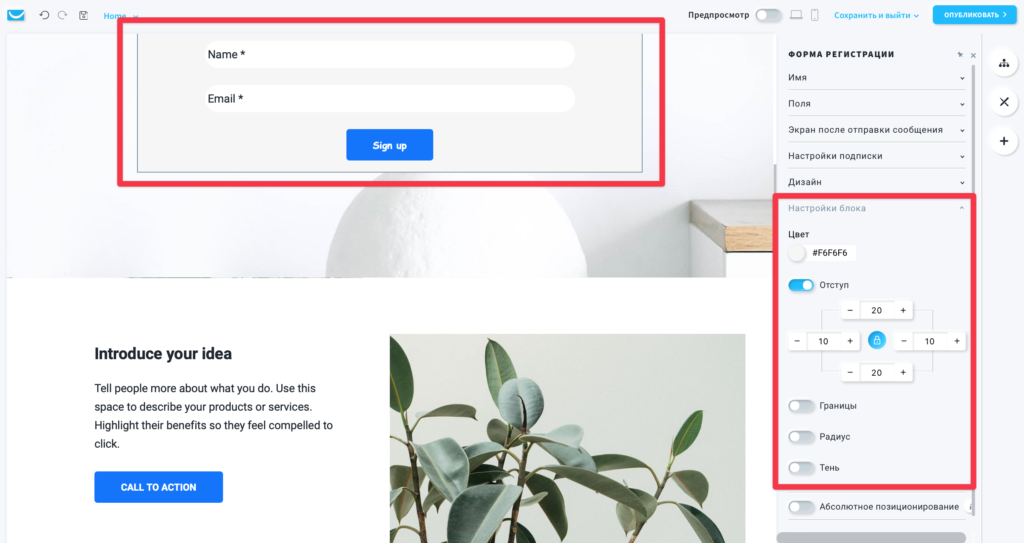The image size is (1024, 543).
Task: Enable the Границы borders toggle
Action: point(801,406)
